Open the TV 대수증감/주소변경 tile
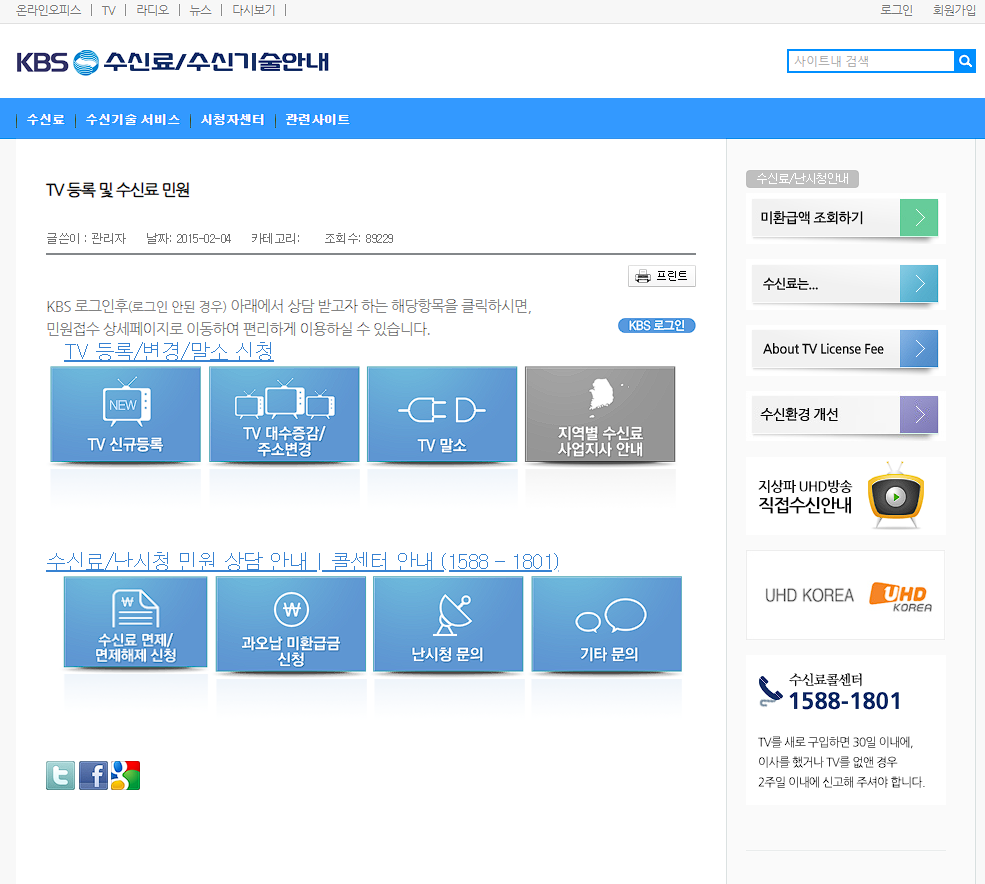 tap(285, 414)
